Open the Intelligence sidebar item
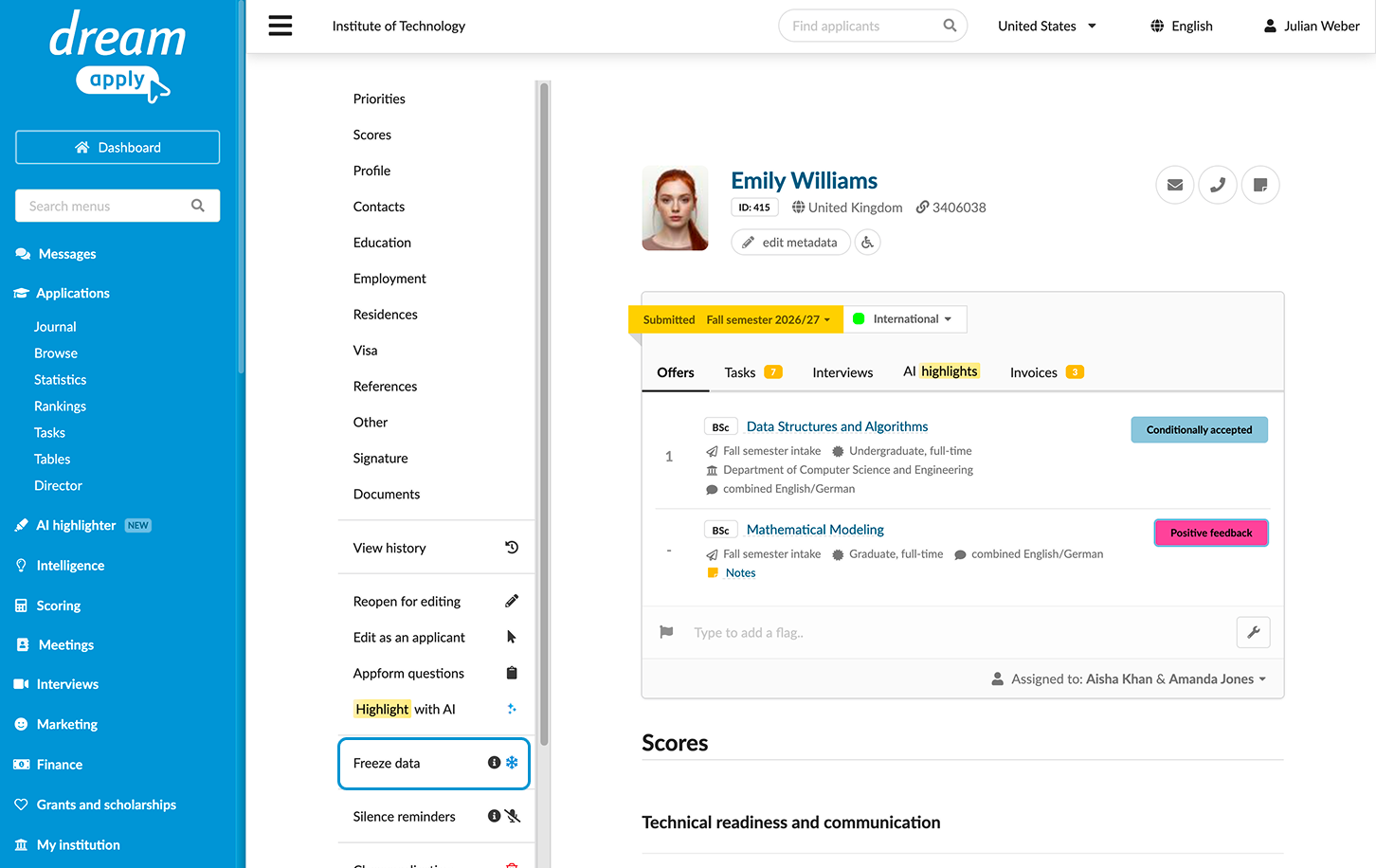Image resolution: width=1376 pixels, height=868 pixels. point(59,566)
